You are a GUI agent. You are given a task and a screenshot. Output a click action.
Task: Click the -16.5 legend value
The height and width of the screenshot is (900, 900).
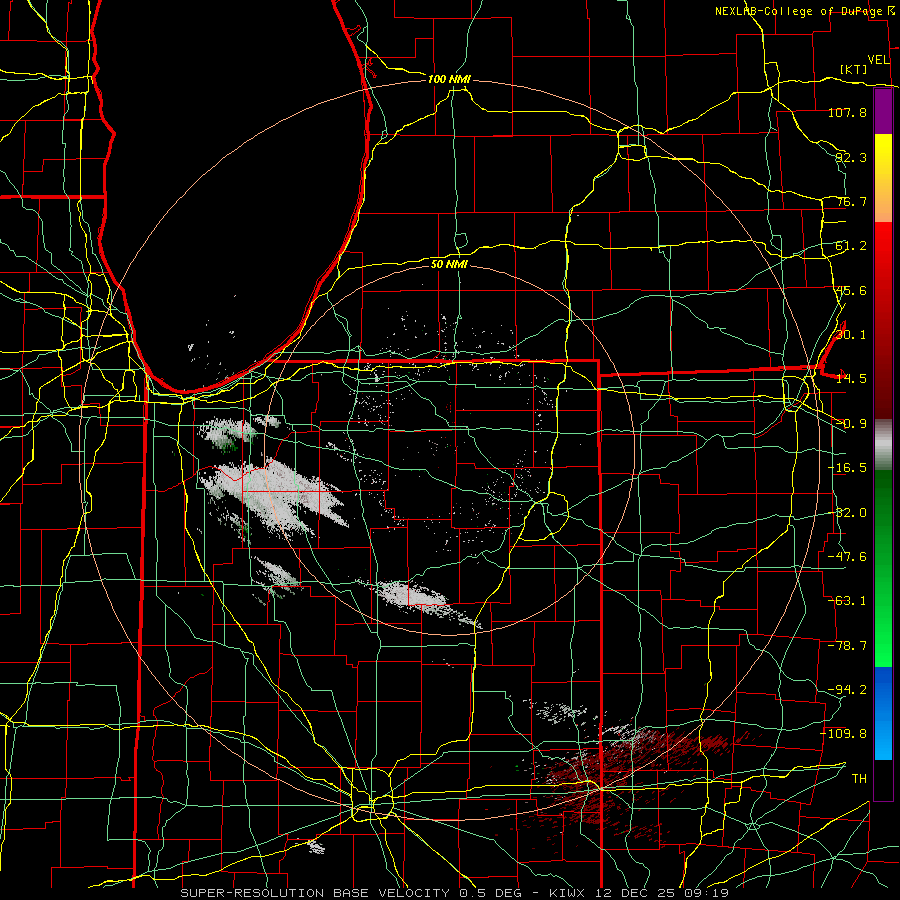pyautogui.click(x=847, y=468)
